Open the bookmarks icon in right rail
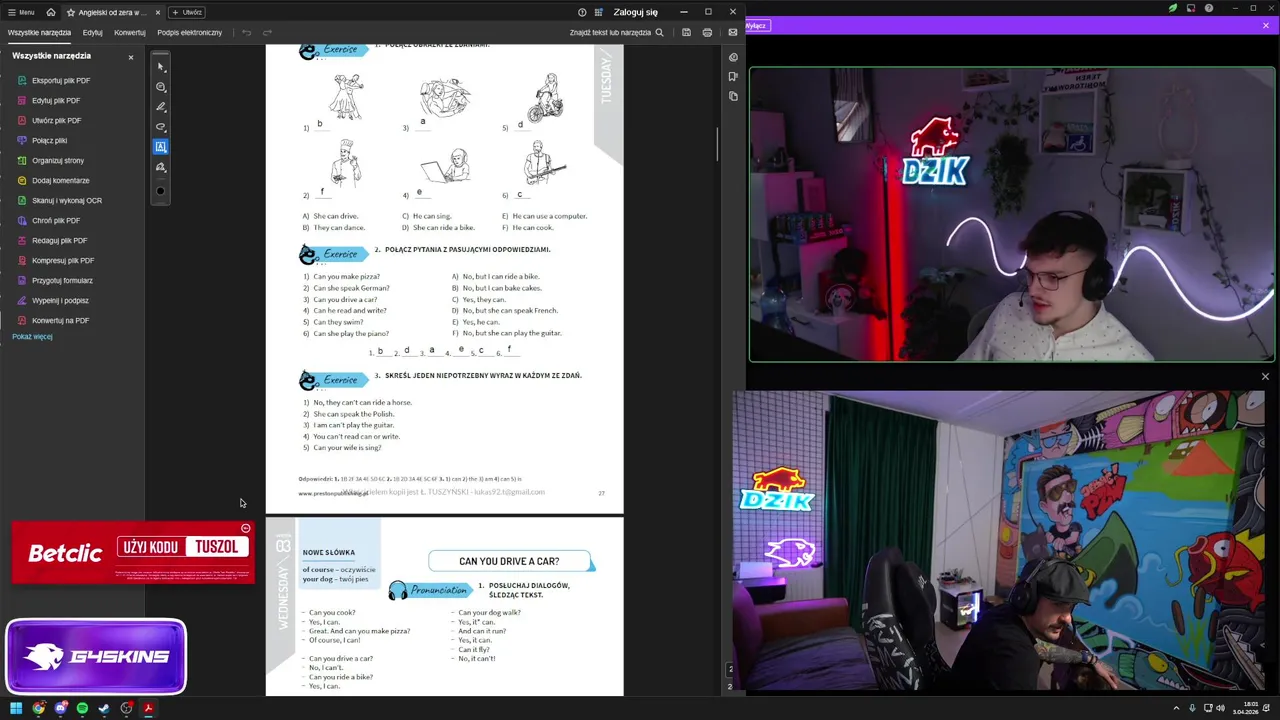This screenshot has height=720, width=1280. [x=733, y=76]
